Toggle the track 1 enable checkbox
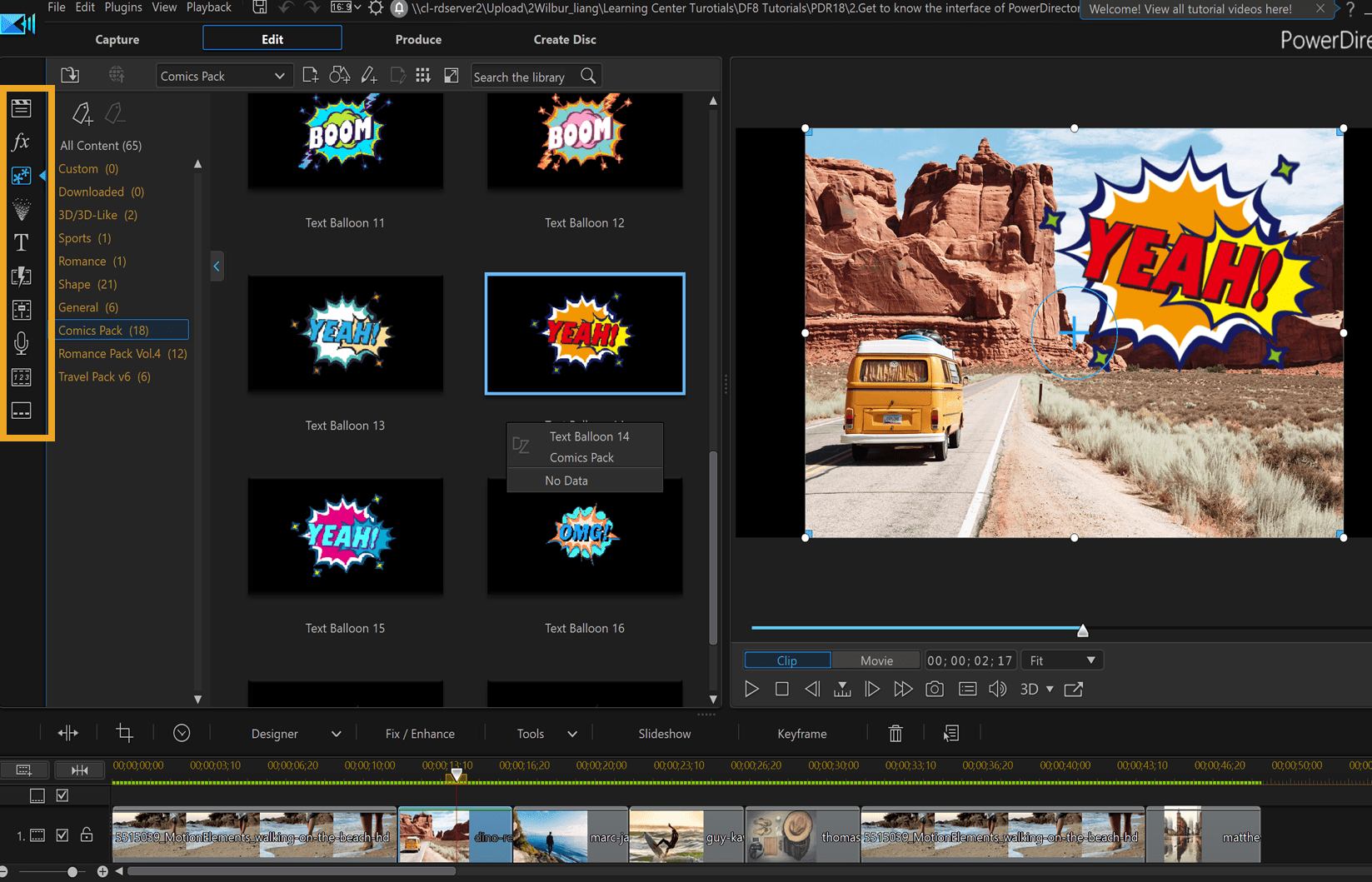The width and height of the screenshot is (1372, 882). 62,835
